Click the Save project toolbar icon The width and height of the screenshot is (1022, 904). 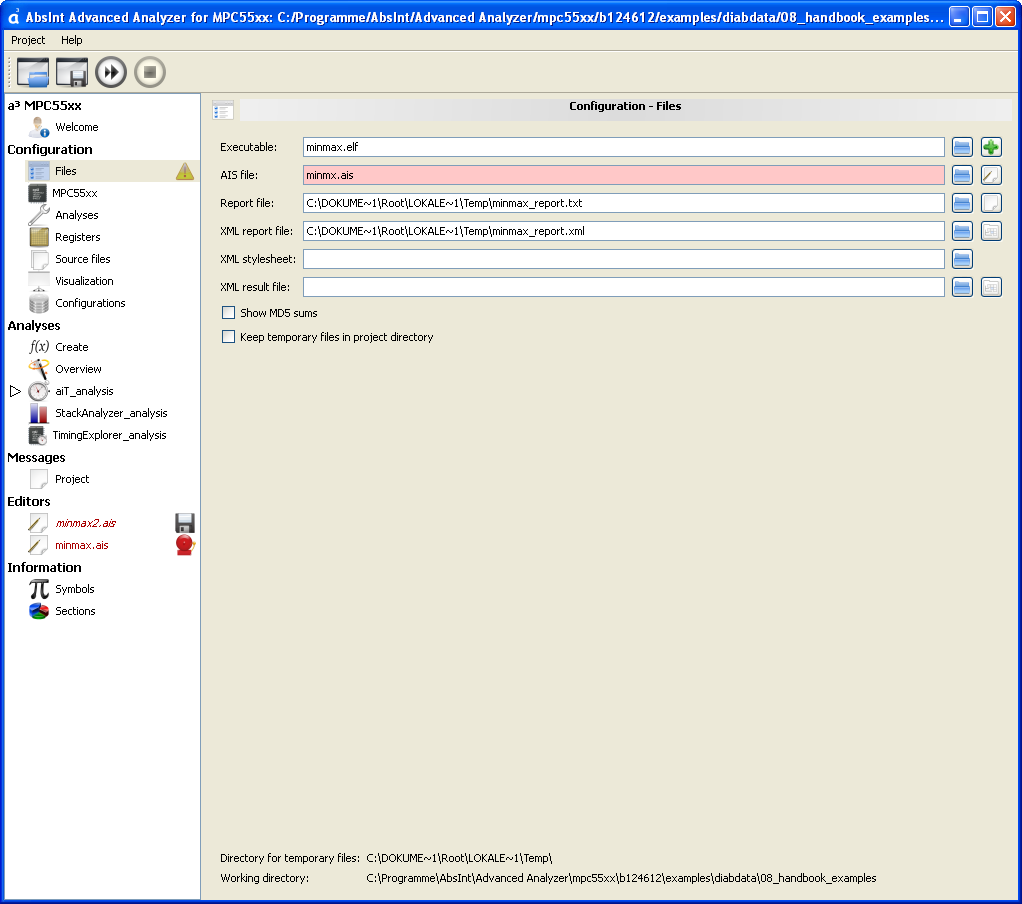click(72, 72)
